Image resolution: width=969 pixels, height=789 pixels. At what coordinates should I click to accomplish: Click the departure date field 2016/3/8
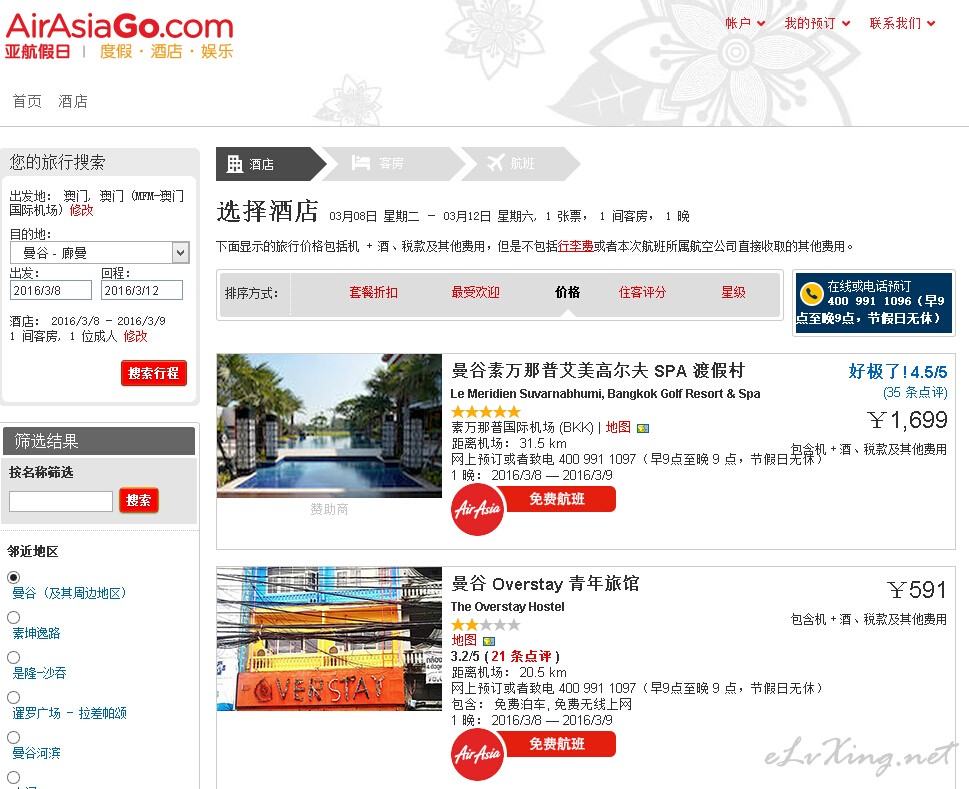[x=51, y=290]
